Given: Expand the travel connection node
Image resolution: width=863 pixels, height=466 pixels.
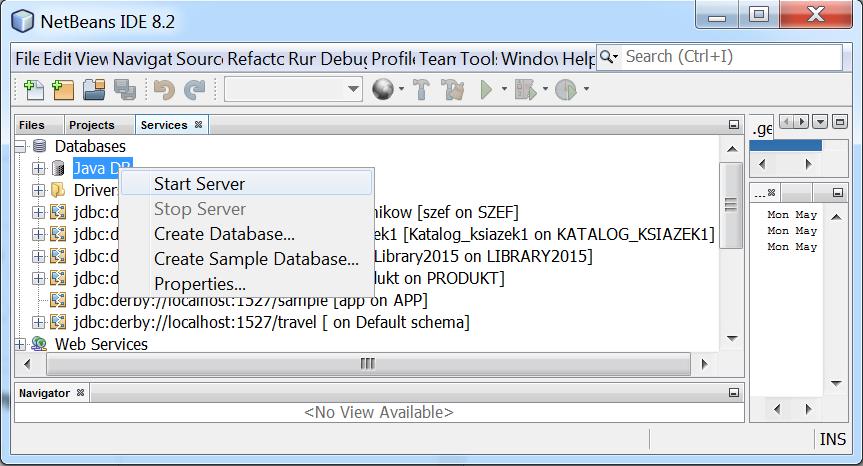Looking at the screenshot, I should click(x=39, y=322).
